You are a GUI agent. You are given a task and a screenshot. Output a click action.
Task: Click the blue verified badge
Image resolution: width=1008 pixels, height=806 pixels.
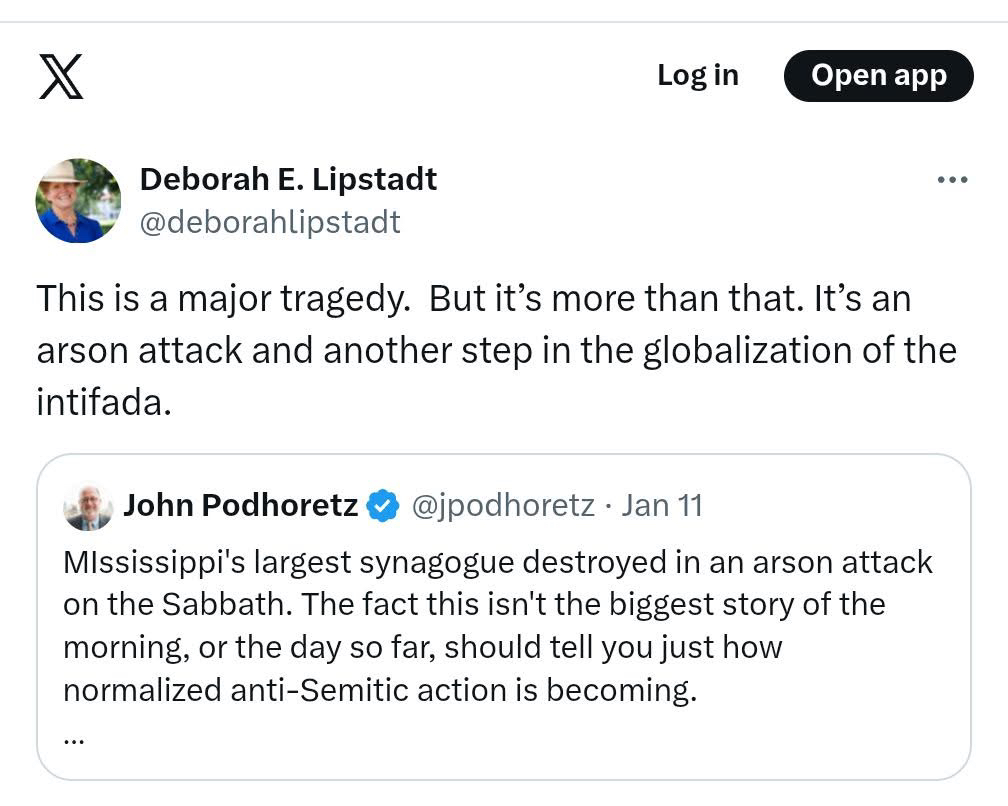pyautogui.click(x=382, y=506)
